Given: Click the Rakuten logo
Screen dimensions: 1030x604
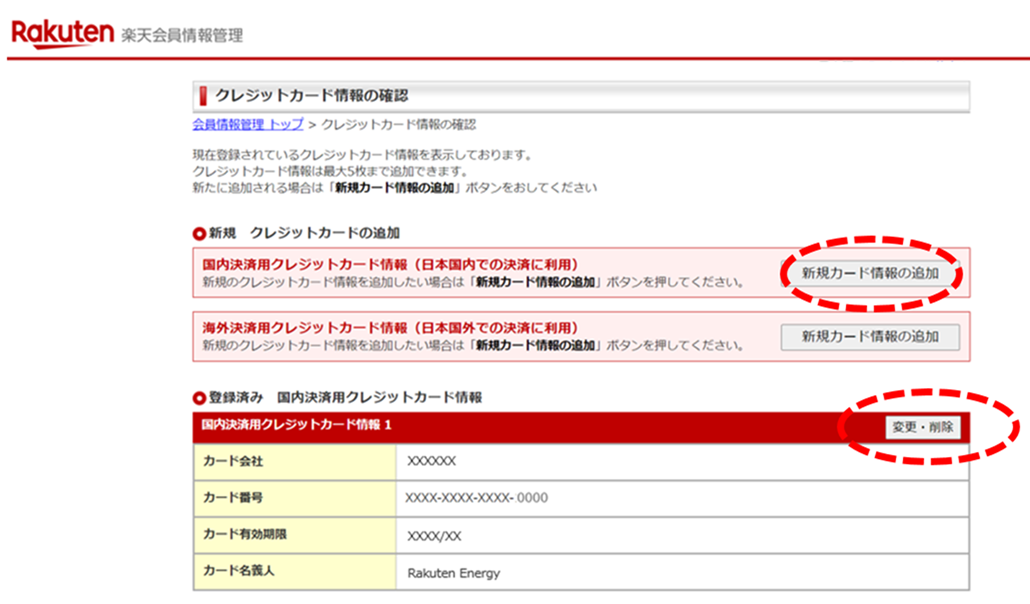Looking at the screenshot, I should click(x=62, y=33).
